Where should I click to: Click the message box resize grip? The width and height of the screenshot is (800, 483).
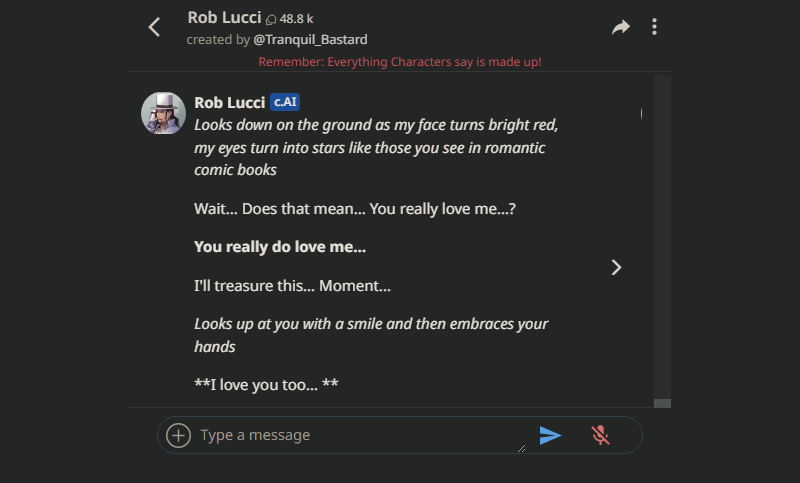(x=521, y=449)
